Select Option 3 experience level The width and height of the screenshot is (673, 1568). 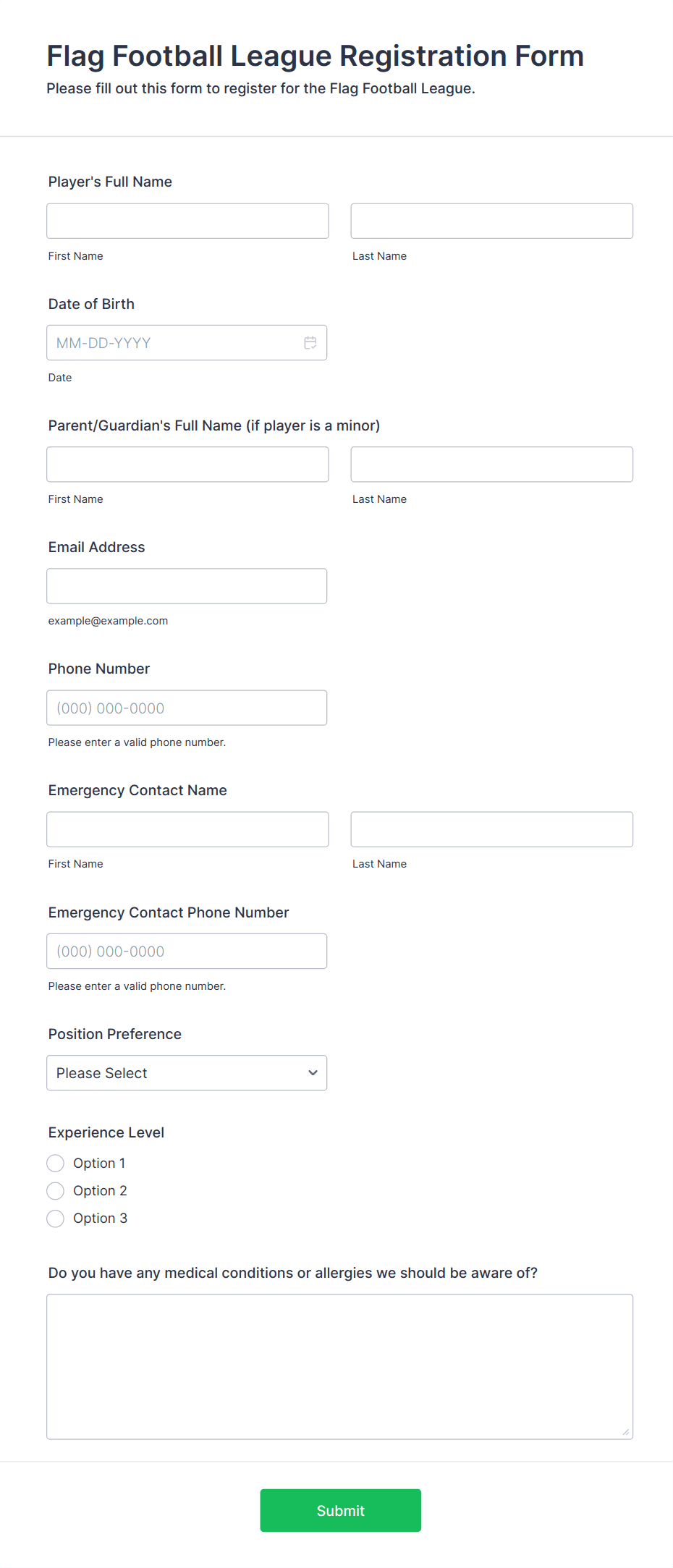[x=56, y=1219]
